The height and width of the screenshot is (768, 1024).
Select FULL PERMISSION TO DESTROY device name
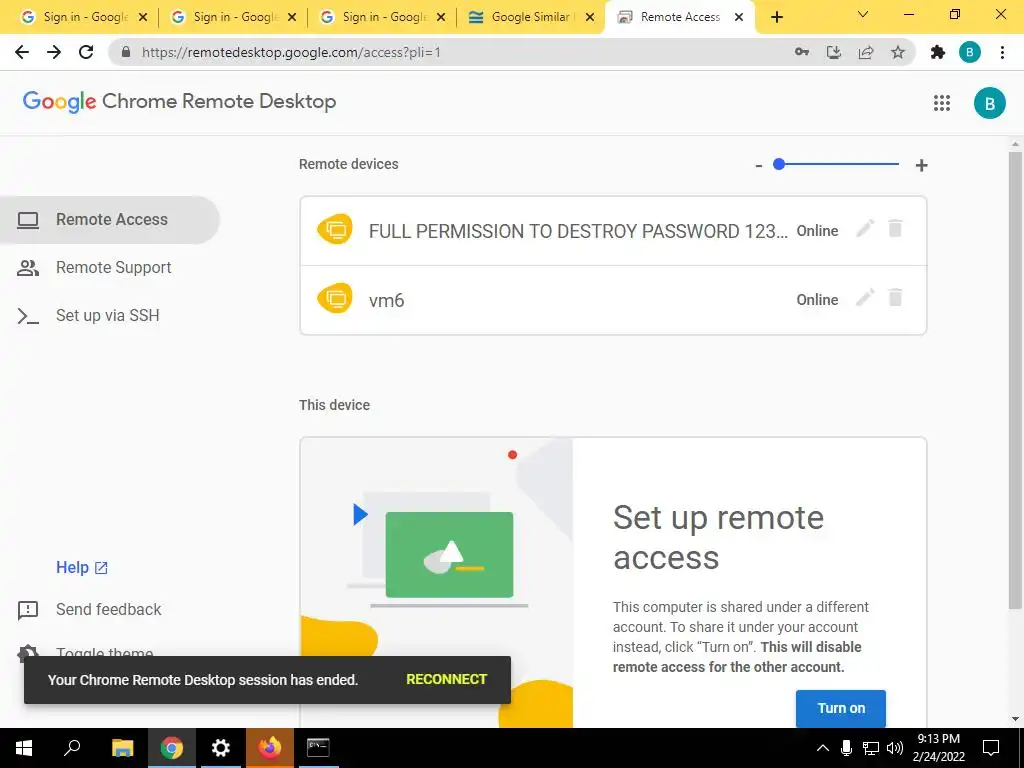point(579,231)
